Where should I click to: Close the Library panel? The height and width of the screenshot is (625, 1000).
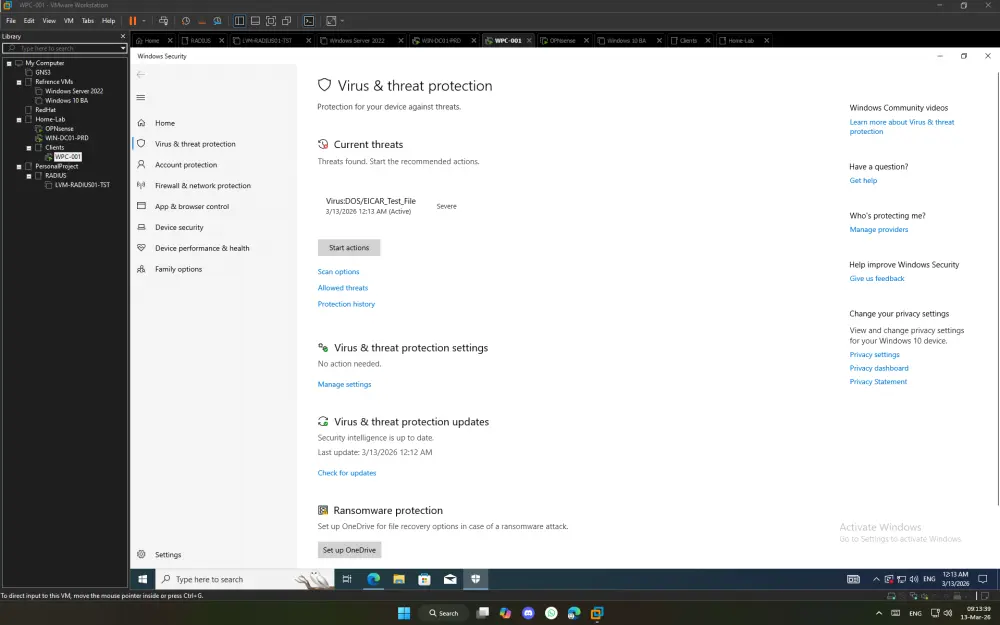123,36
